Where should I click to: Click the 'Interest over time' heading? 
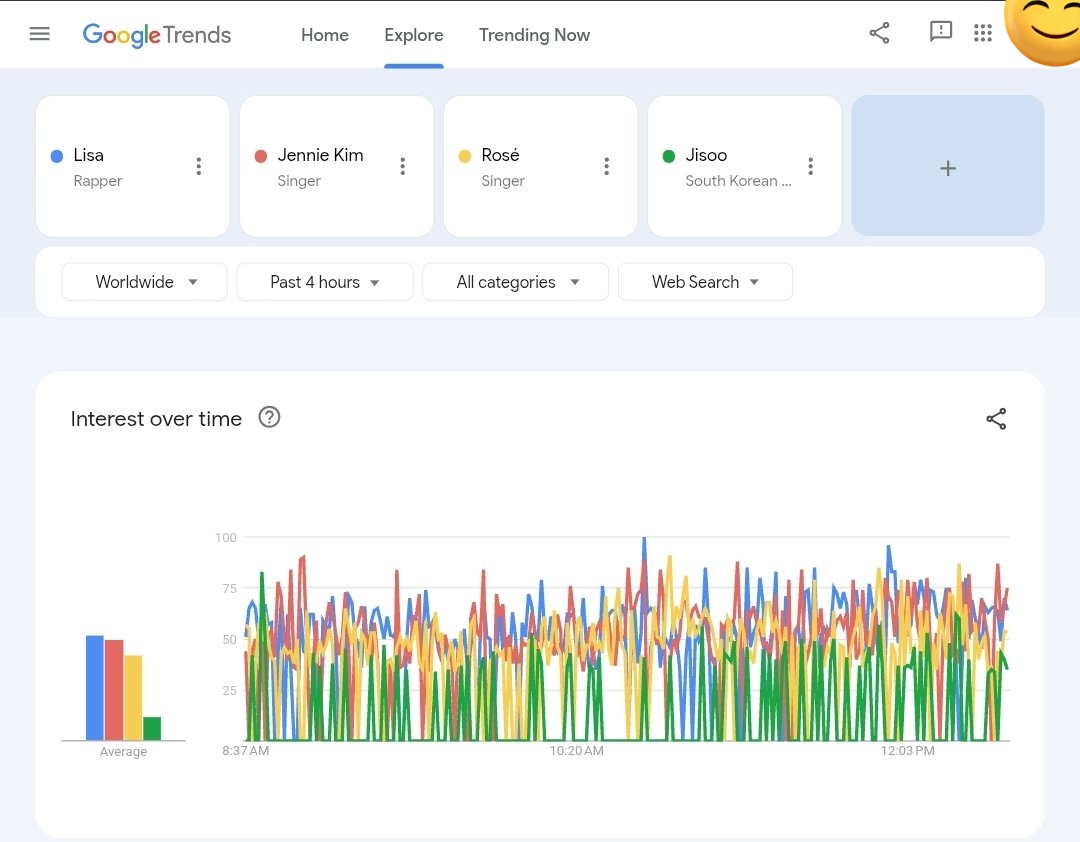click(156, 418)
